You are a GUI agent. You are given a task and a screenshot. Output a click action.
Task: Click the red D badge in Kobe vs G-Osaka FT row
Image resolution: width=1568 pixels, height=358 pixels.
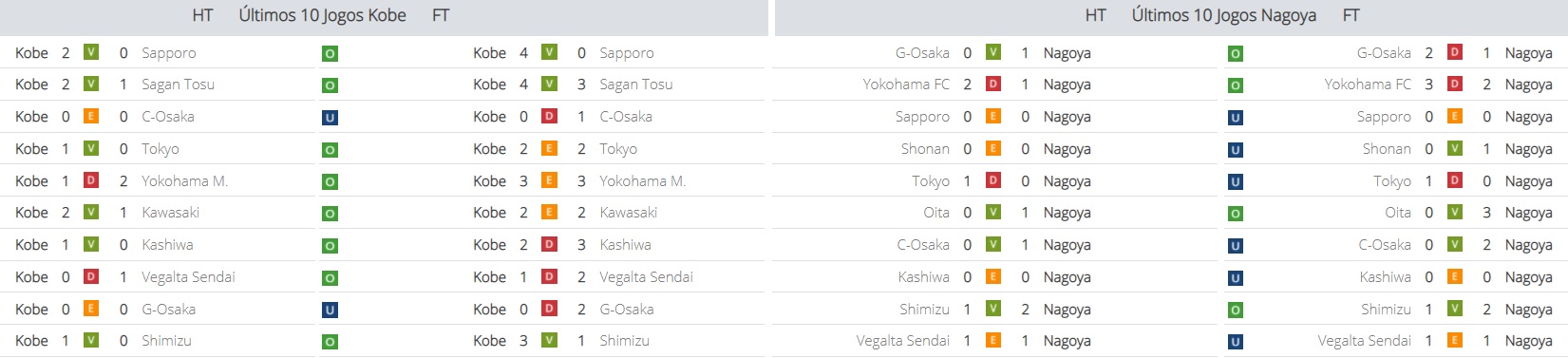click(x=549, y=308)
